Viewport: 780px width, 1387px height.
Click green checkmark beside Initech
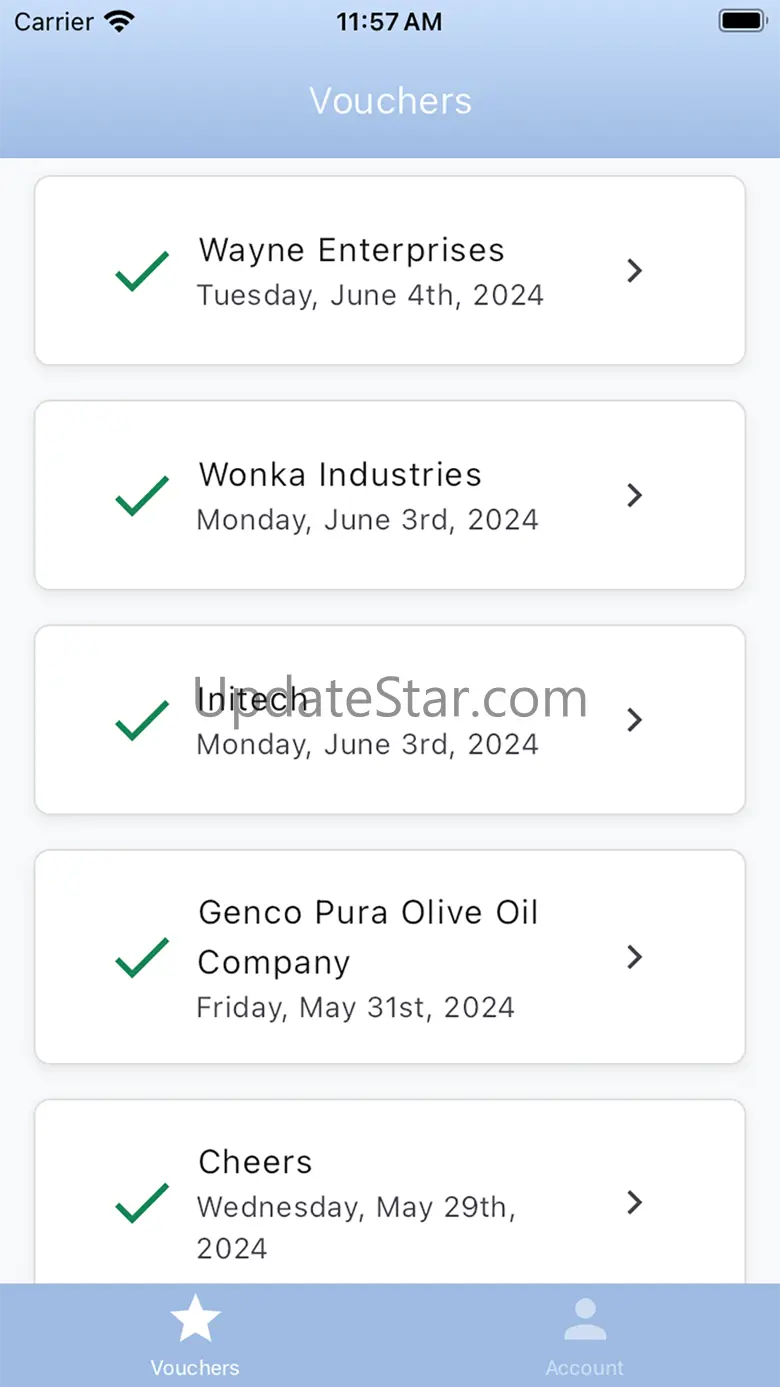142,720
